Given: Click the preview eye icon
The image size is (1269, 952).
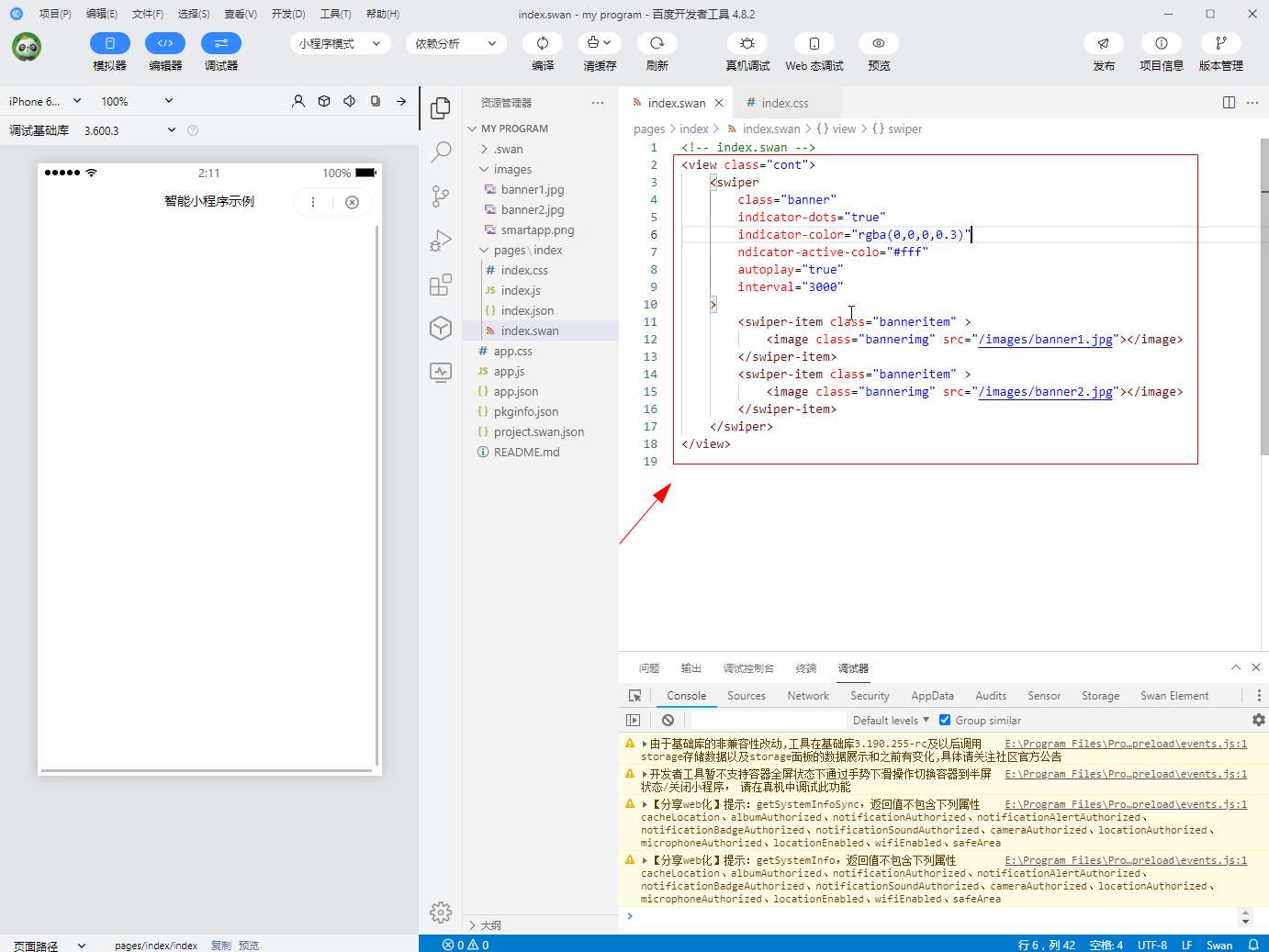Looking at the screenshot, I should pos(879,43).
